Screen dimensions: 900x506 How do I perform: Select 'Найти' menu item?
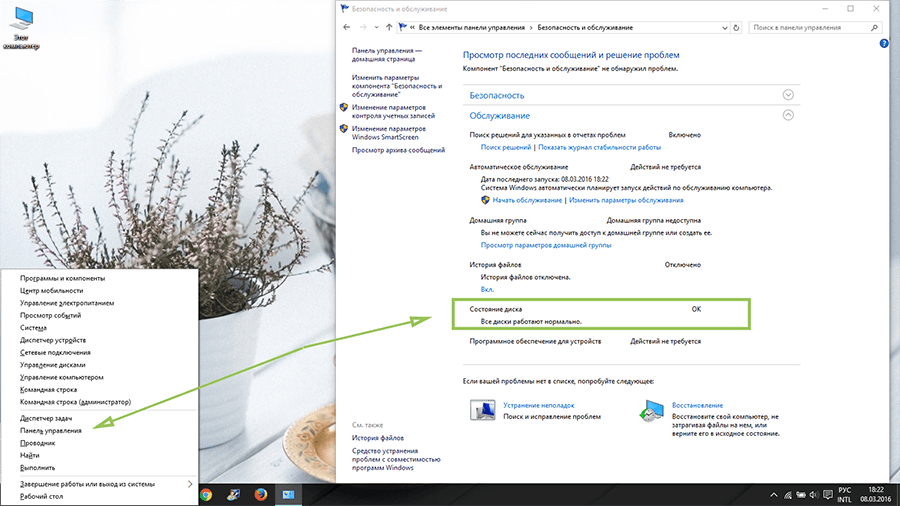pos(100,456)
